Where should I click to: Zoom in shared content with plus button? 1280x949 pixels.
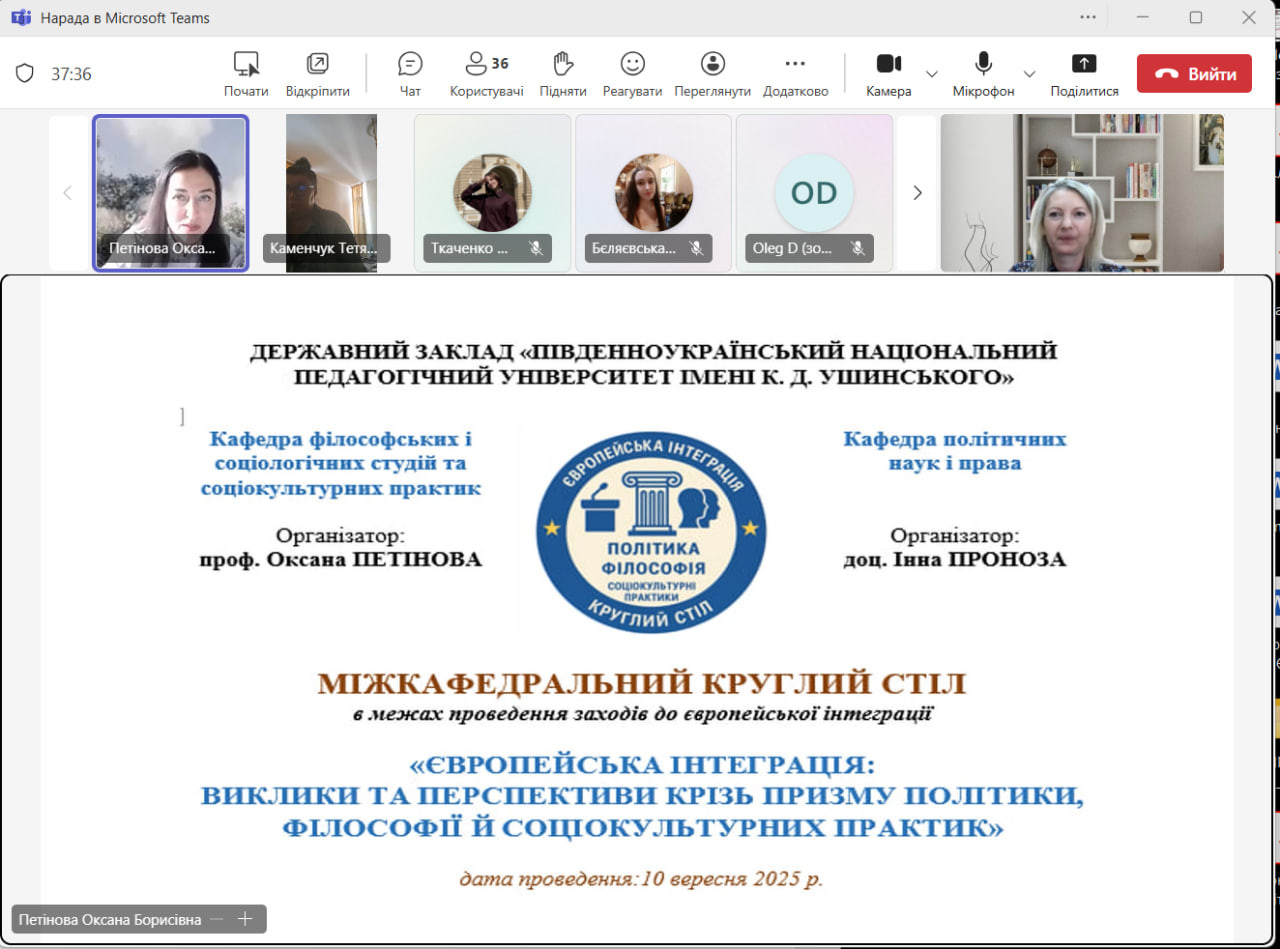pos(245,919)
